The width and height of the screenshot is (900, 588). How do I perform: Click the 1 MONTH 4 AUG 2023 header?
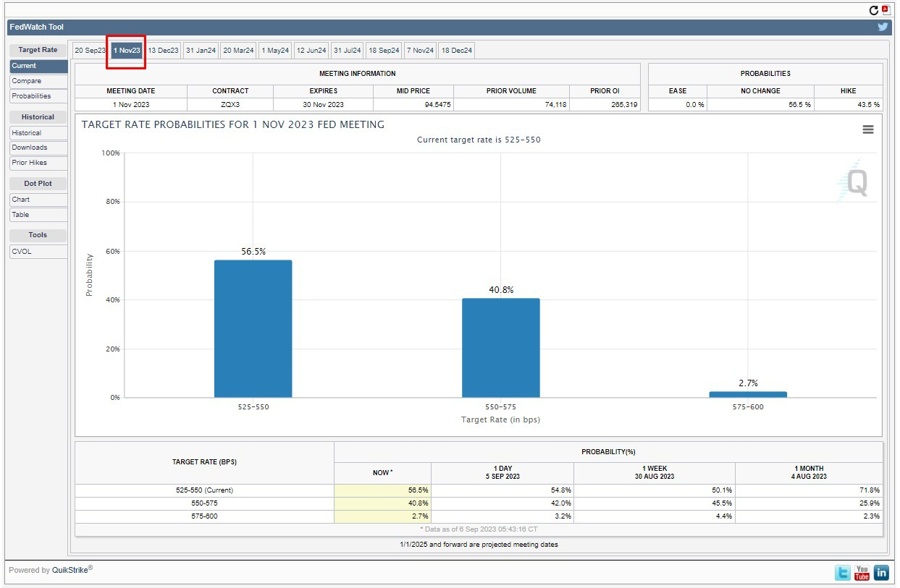click(x=809, y=473)
